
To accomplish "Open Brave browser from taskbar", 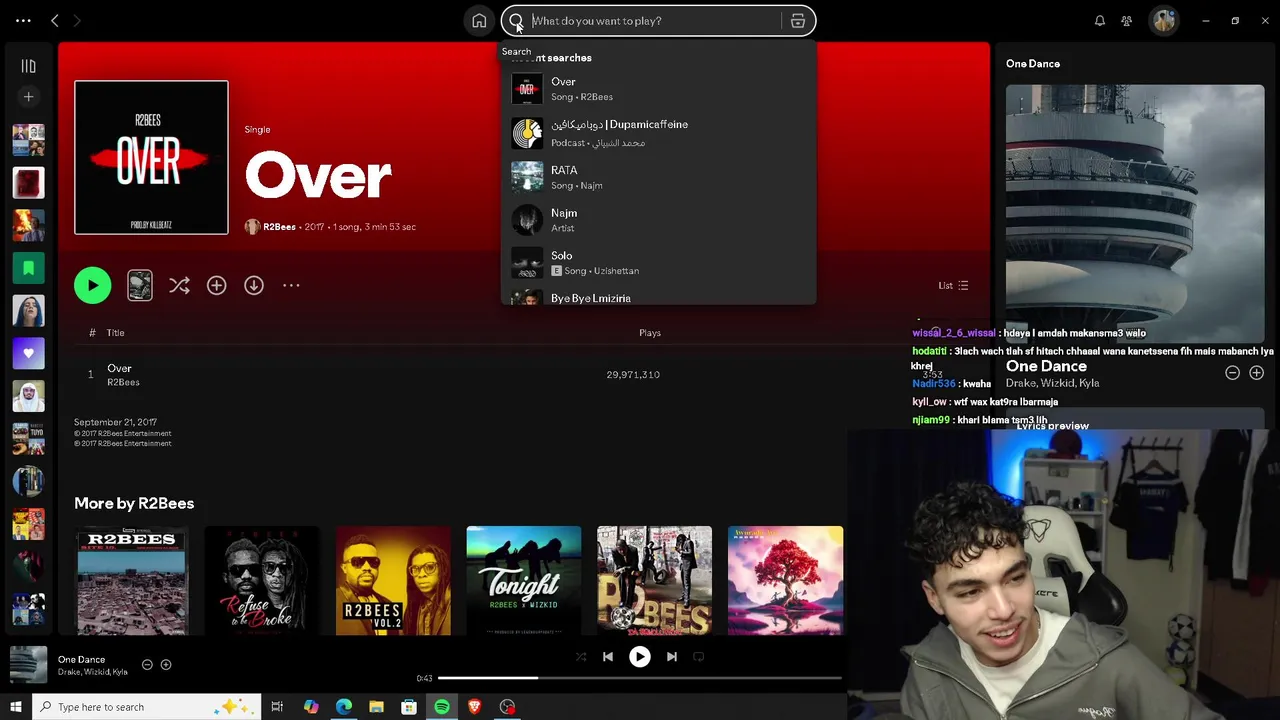I will 474,707.
